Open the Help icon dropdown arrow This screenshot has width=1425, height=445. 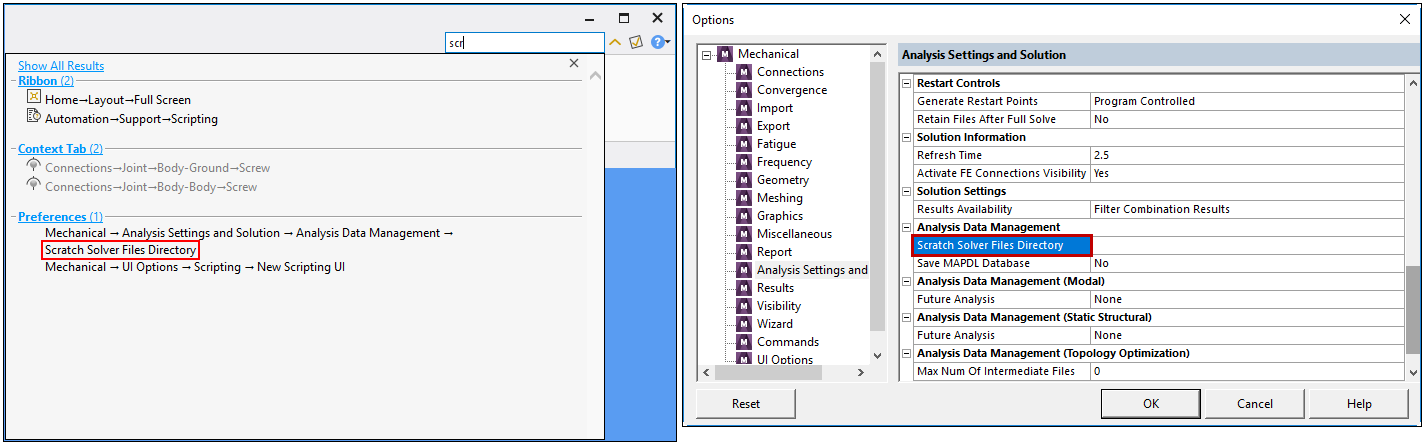point(668,43)
